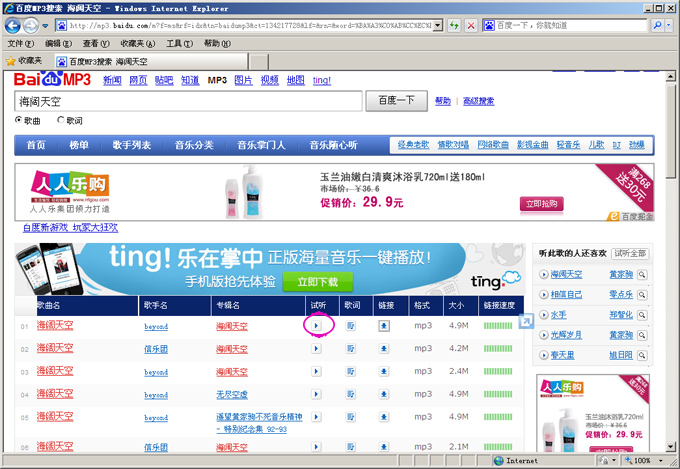
Task: Open lyrics icon for row 04
Action: tap(350, 394)
